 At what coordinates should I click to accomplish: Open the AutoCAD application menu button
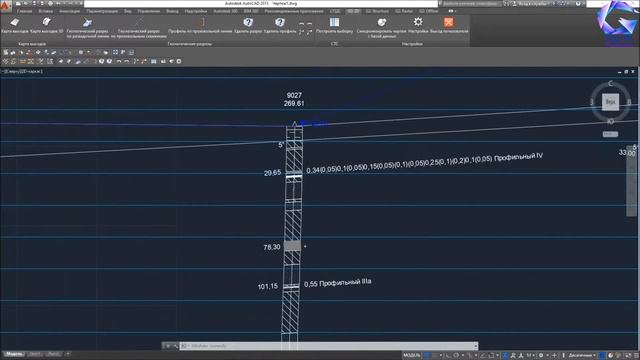[x=5, y=6]
